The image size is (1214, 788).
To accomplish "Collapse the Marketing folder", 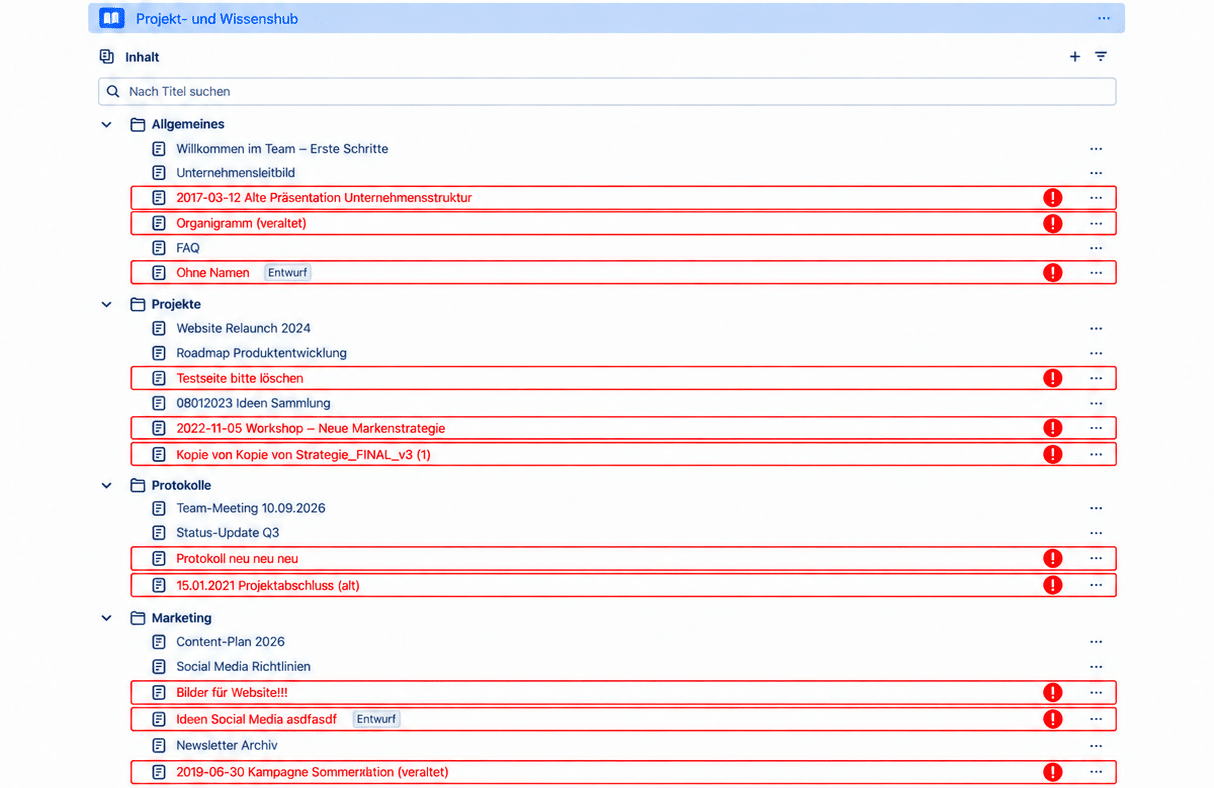I will (107, 618).
